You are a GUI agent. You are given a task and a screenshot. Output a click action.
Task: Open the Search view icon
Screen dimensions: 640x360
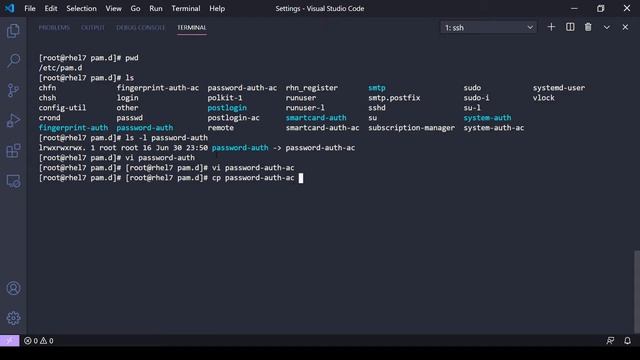[x=13, y=60]
